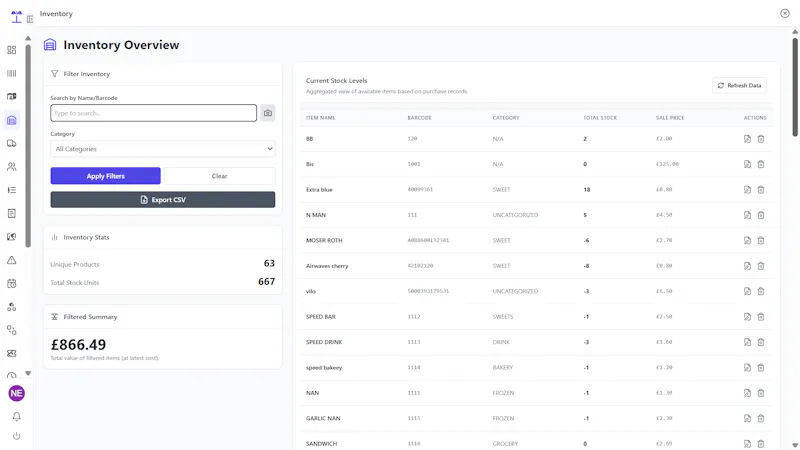Click the sidebar scroll down arrow
This screenshot has width=800, height=450.
pos(28,373)
